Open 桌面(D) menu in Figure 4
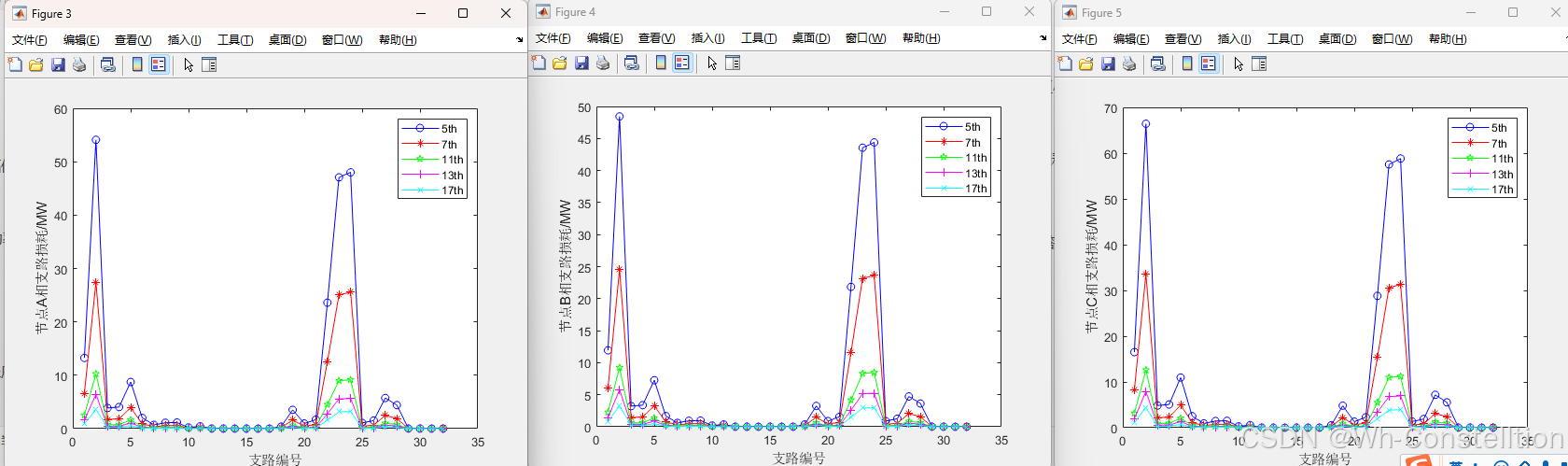Screen dimensions: 1568x466 tap(811, 38)
